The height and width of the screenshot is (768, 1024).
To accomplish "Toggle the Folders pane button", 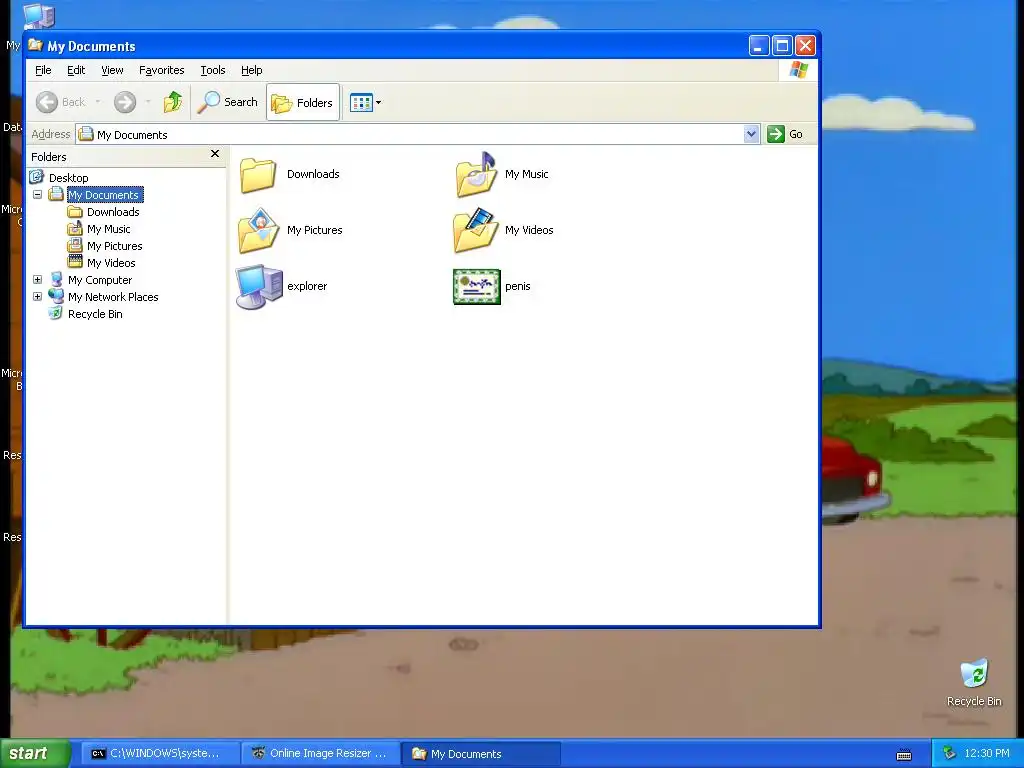I will pyautogui.click(x=303, y=103).
